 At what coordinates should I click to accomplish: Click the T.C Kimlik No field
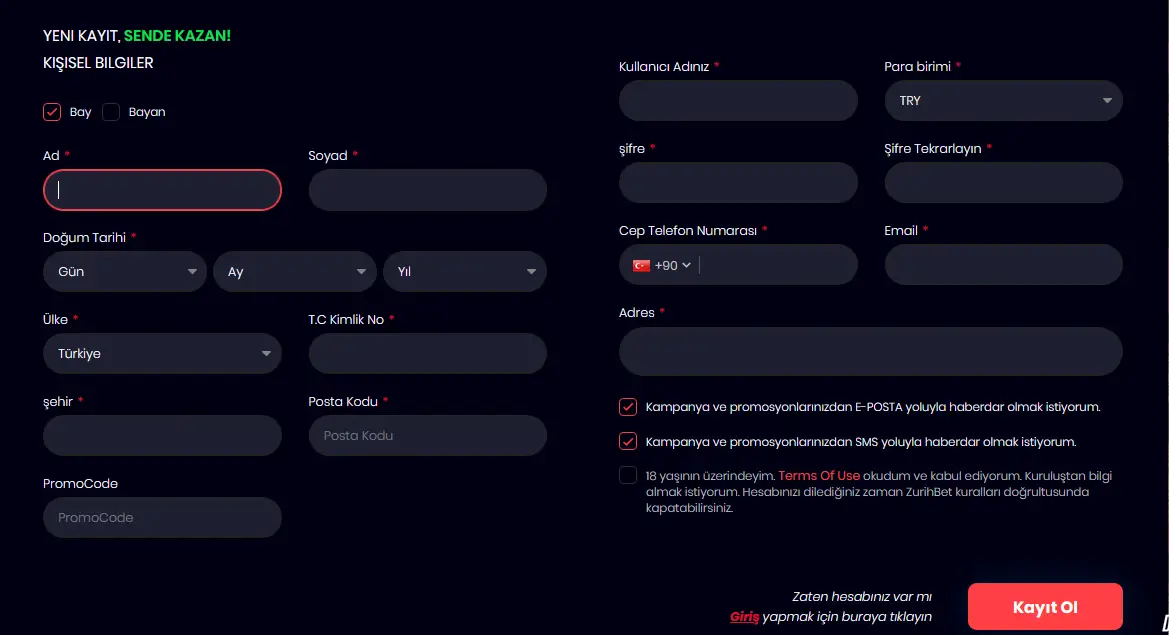(x=427, y=353)
